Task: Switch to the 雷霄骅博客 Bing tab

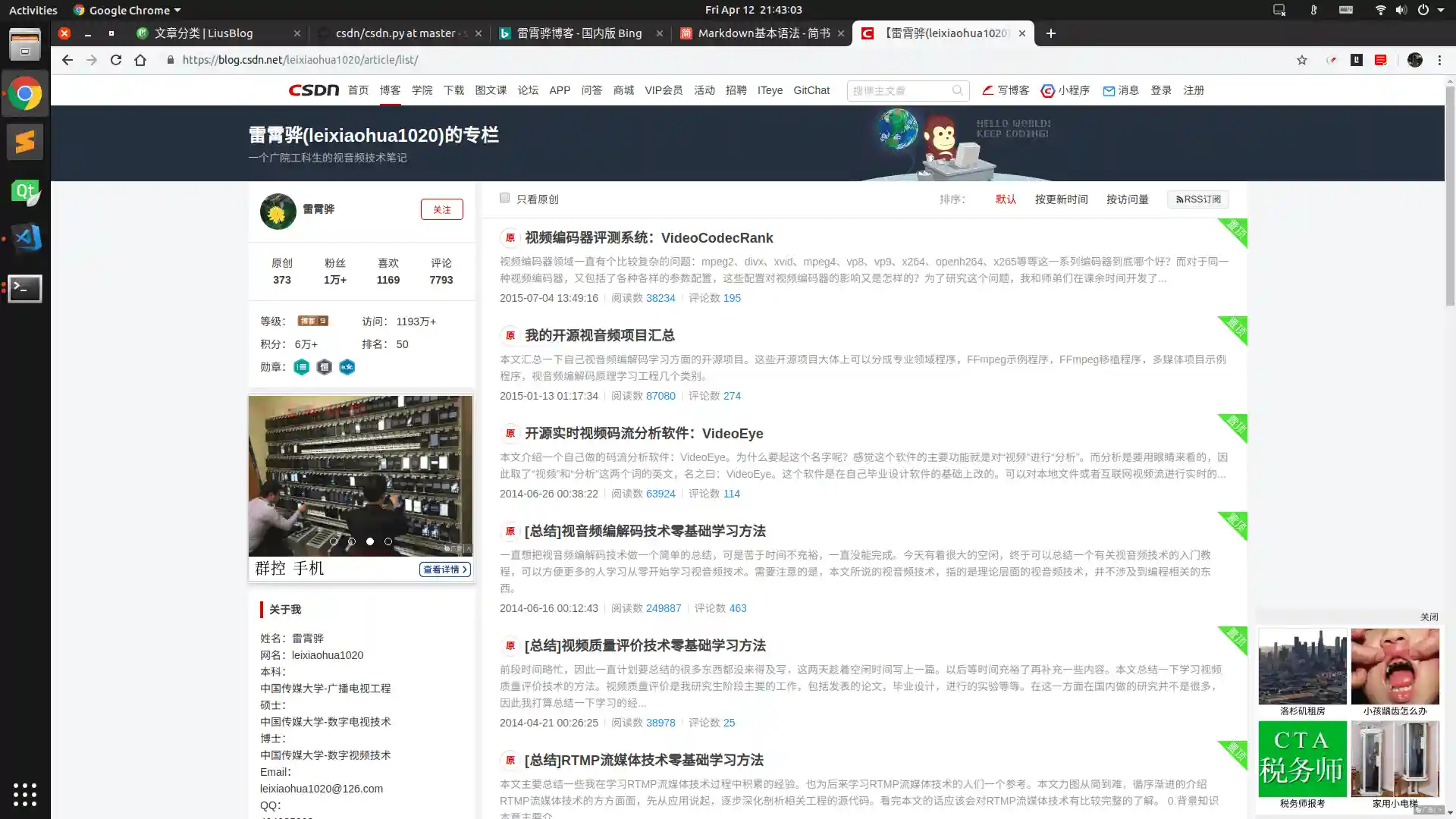Action: coord(580,33)
